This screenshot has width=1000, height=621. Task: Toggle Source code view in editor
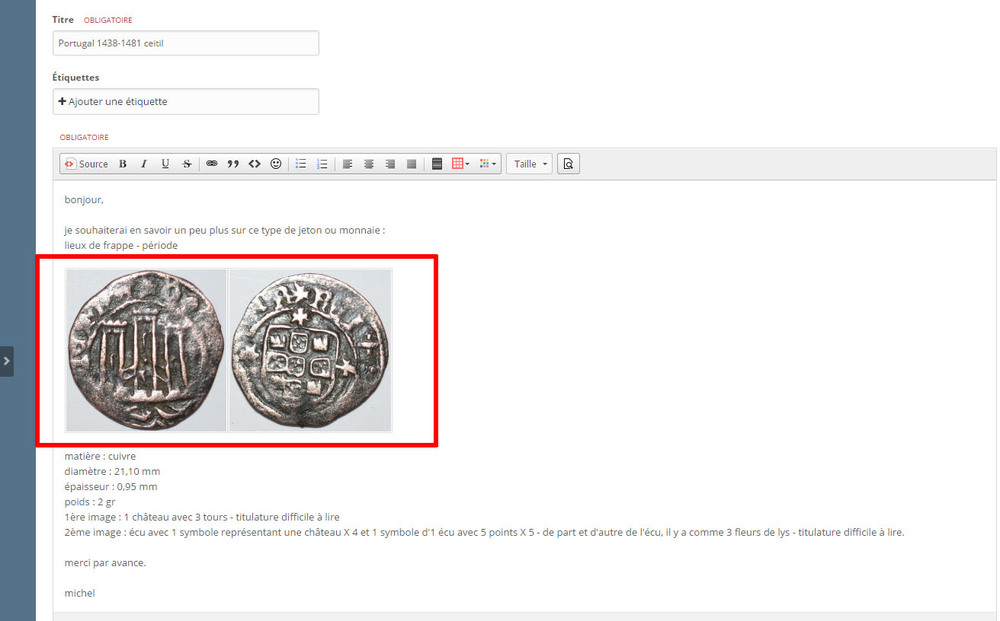tap(86, 164)
